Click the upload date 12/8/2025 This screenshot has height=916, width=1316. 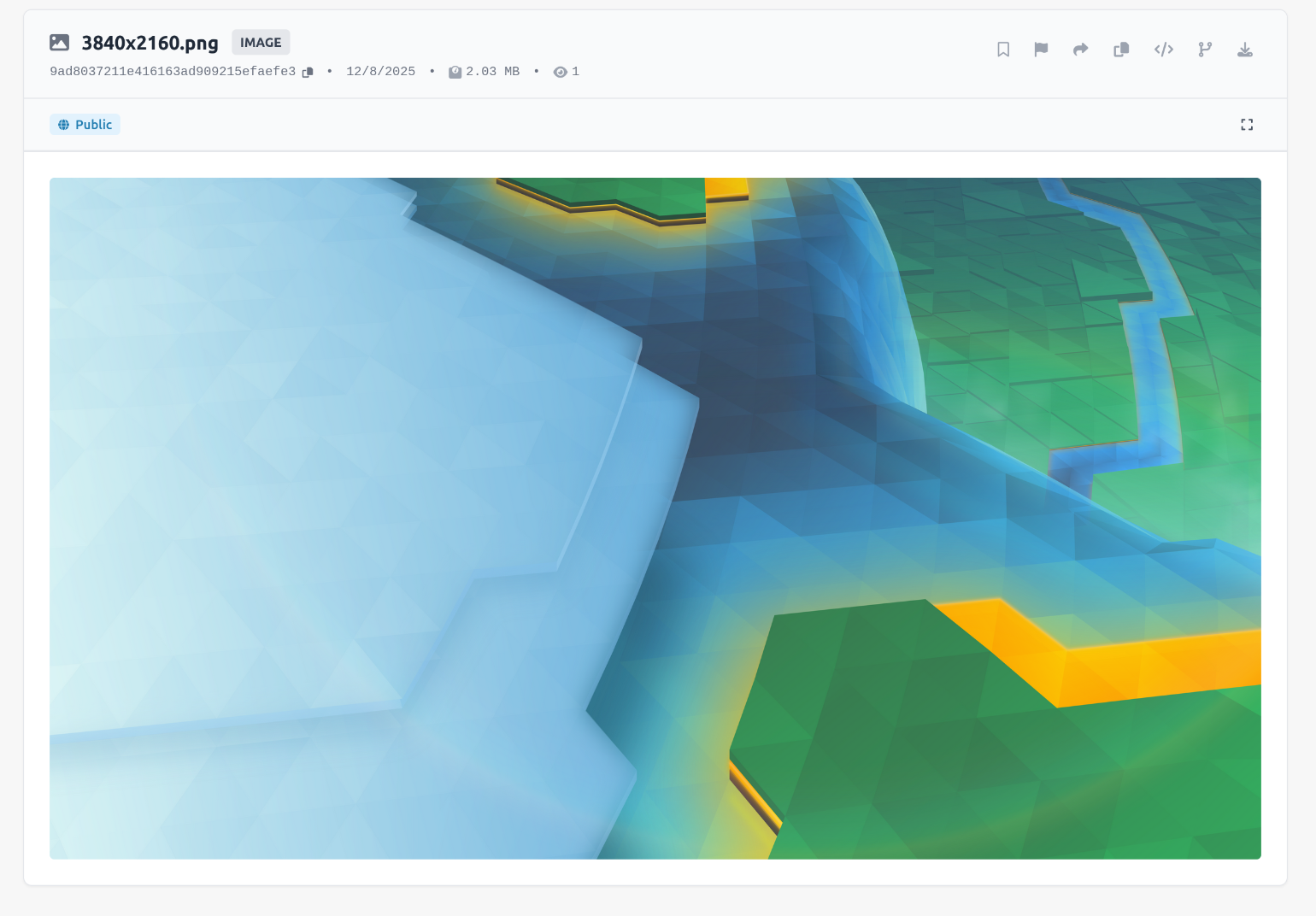click(380, 72)
